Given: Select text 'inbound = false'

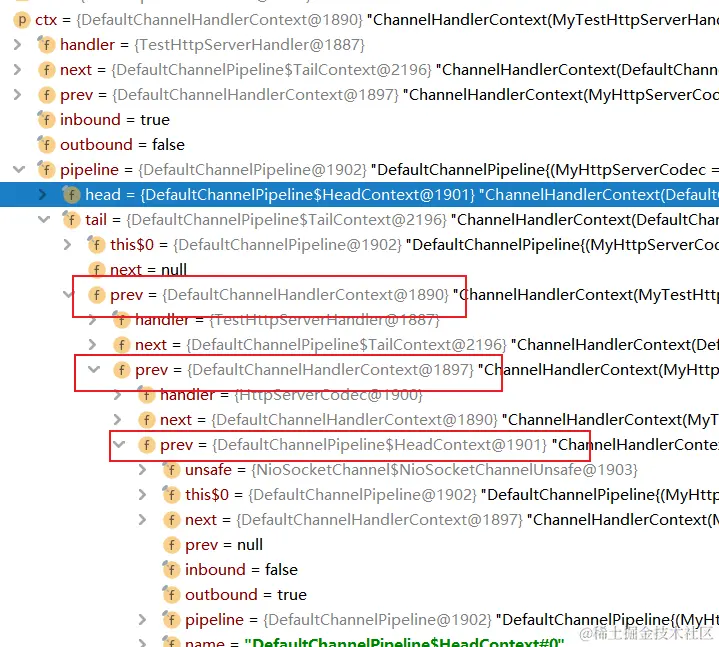Looking at the screenshot, I should click(x=241, y=570).
